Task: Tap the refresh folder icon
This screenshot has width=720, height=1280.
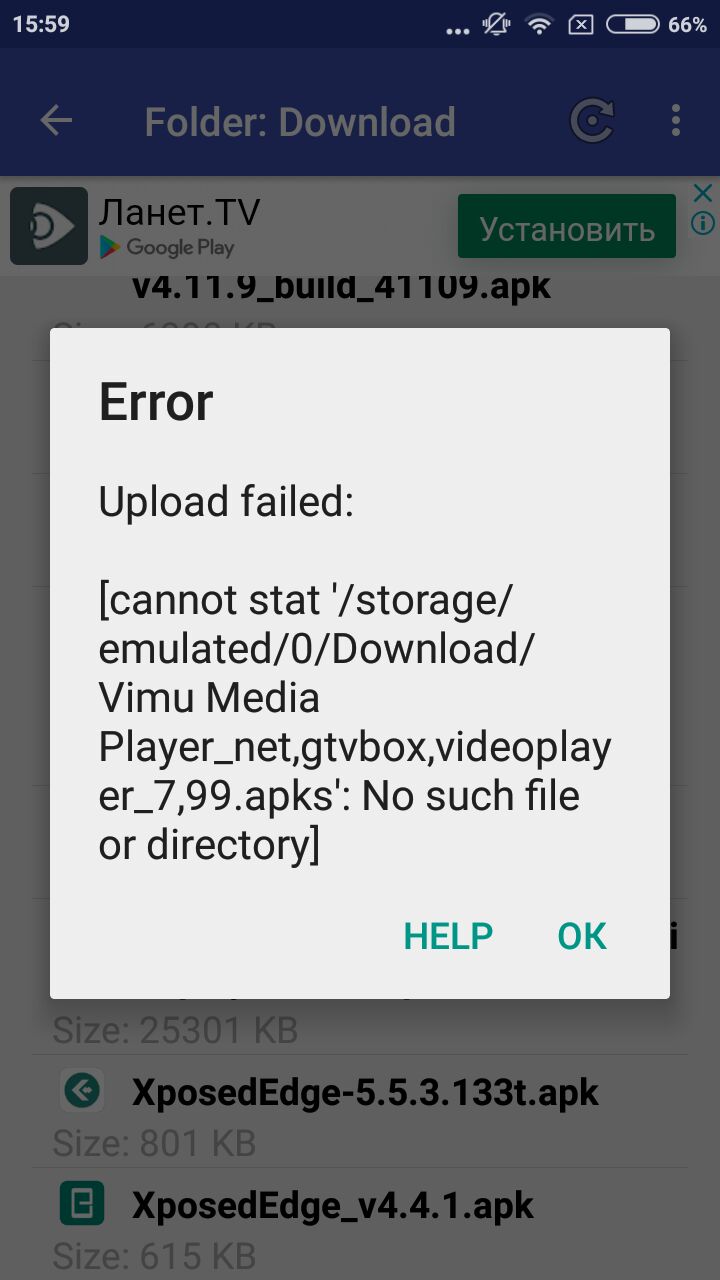Action: pyautogui.click(x=592, y=121)
